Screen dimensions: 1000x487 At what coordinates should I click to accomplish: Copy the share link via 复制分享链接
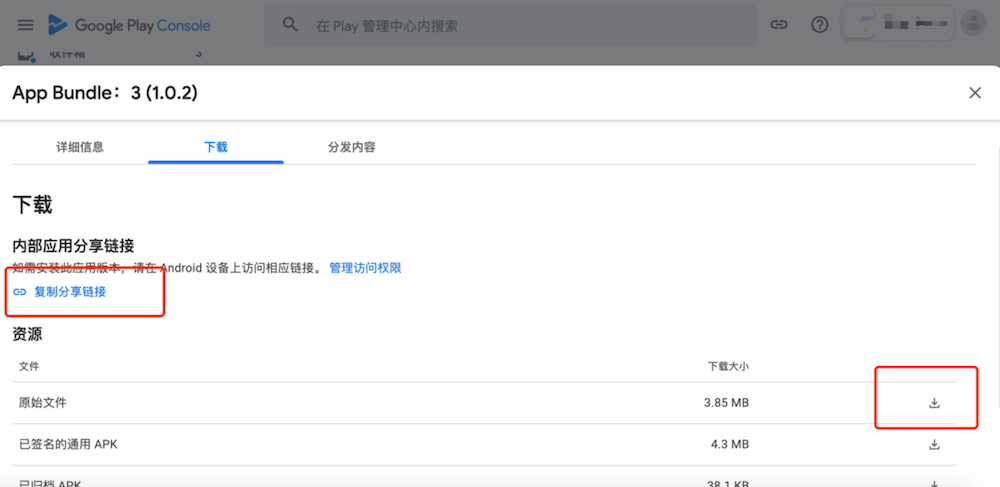pos(70,292)
